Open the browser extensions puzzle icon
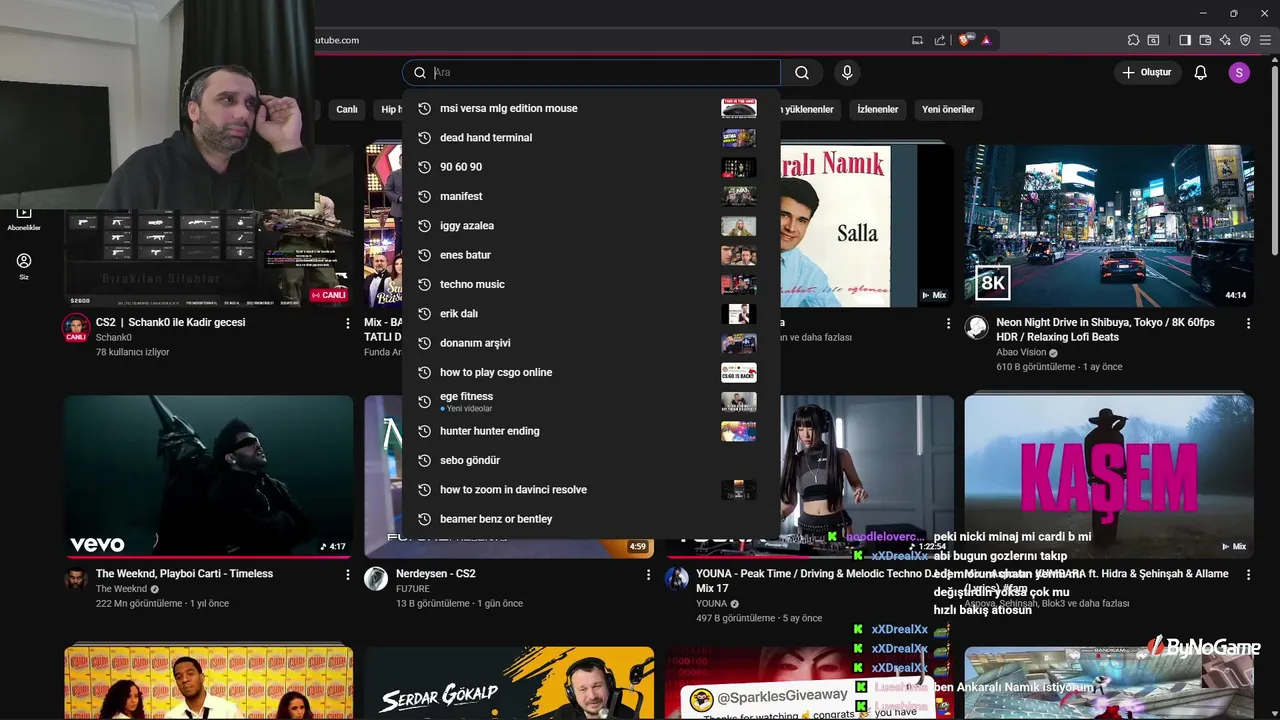This screenshot has width=1280, height=720. pyautogui.click(x=1133, y=40)
